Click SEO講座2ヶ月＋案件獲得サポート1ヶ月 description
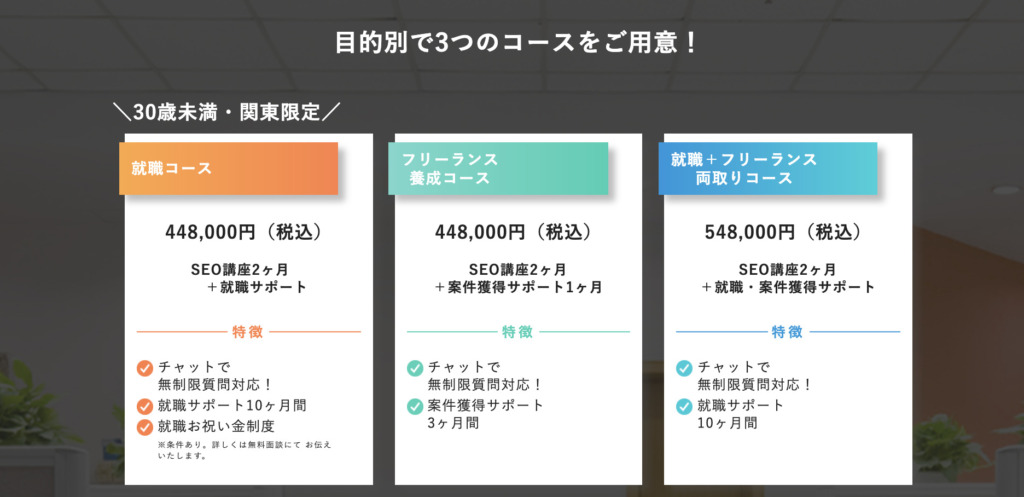Image resolution: width=1024 pixels, height=497 pixels. click(518, 278)
